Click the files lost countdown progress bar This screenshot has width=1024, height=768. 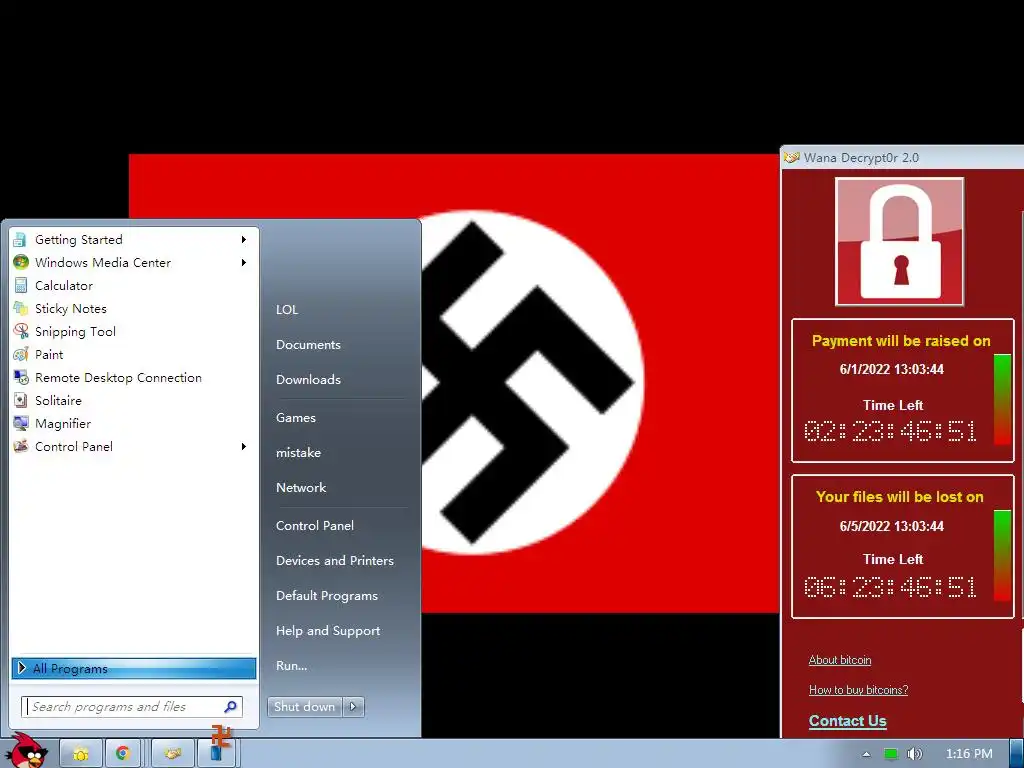coord(1002,555)
